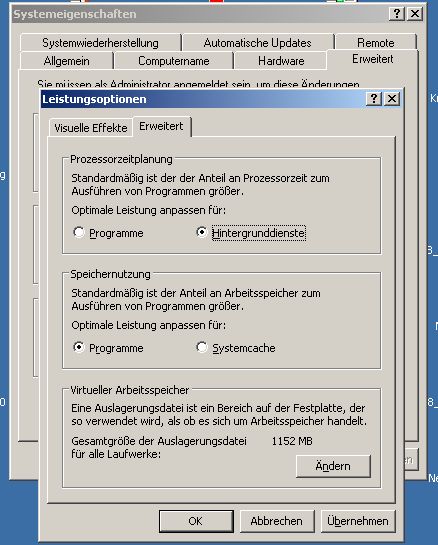Switch to Visuelle Effekte tab
Viewport: 438px width, 545px height.
[91, 128]
